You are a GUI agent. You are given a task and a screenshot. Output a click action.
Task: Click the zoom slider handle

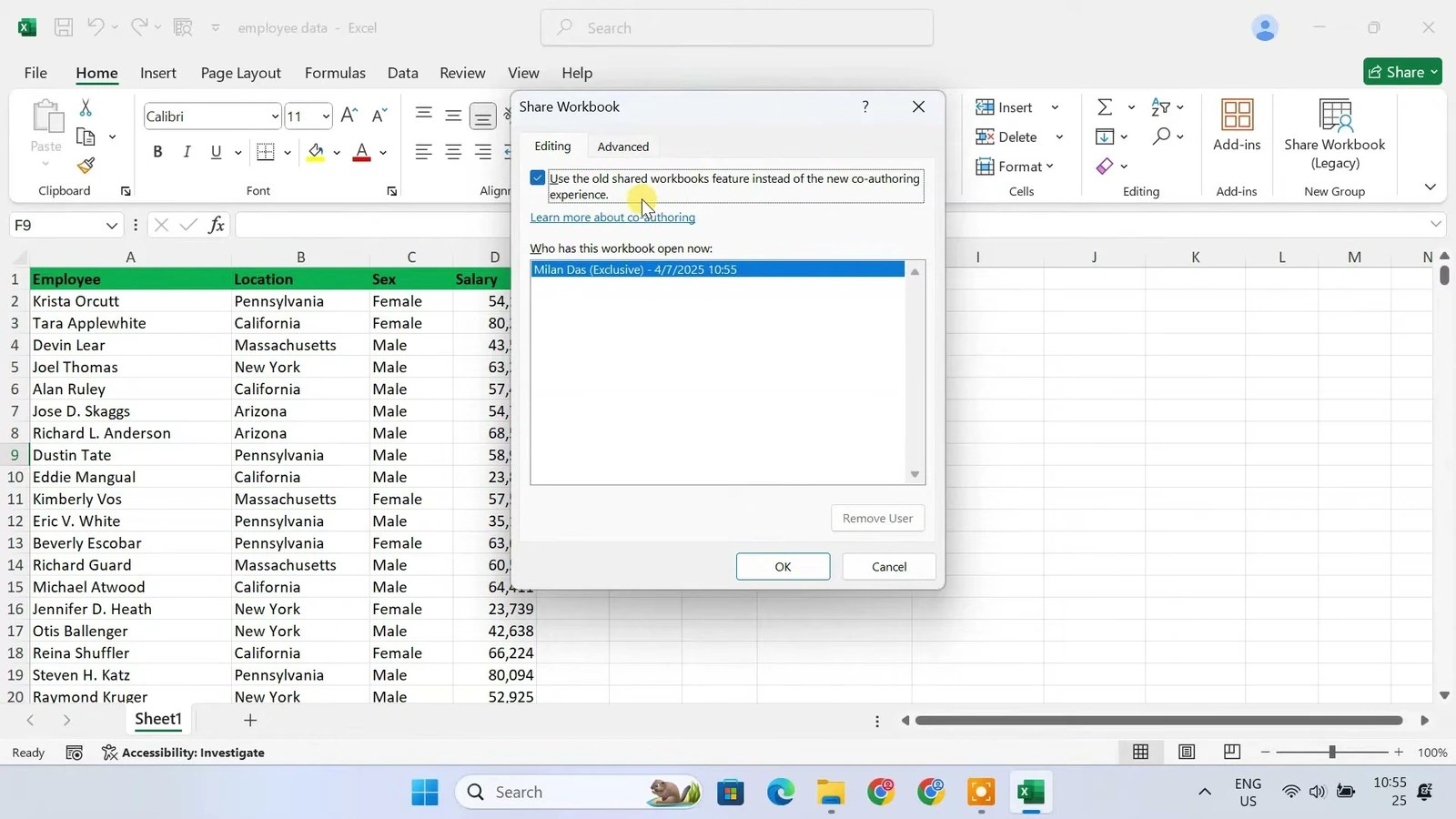1331,752
